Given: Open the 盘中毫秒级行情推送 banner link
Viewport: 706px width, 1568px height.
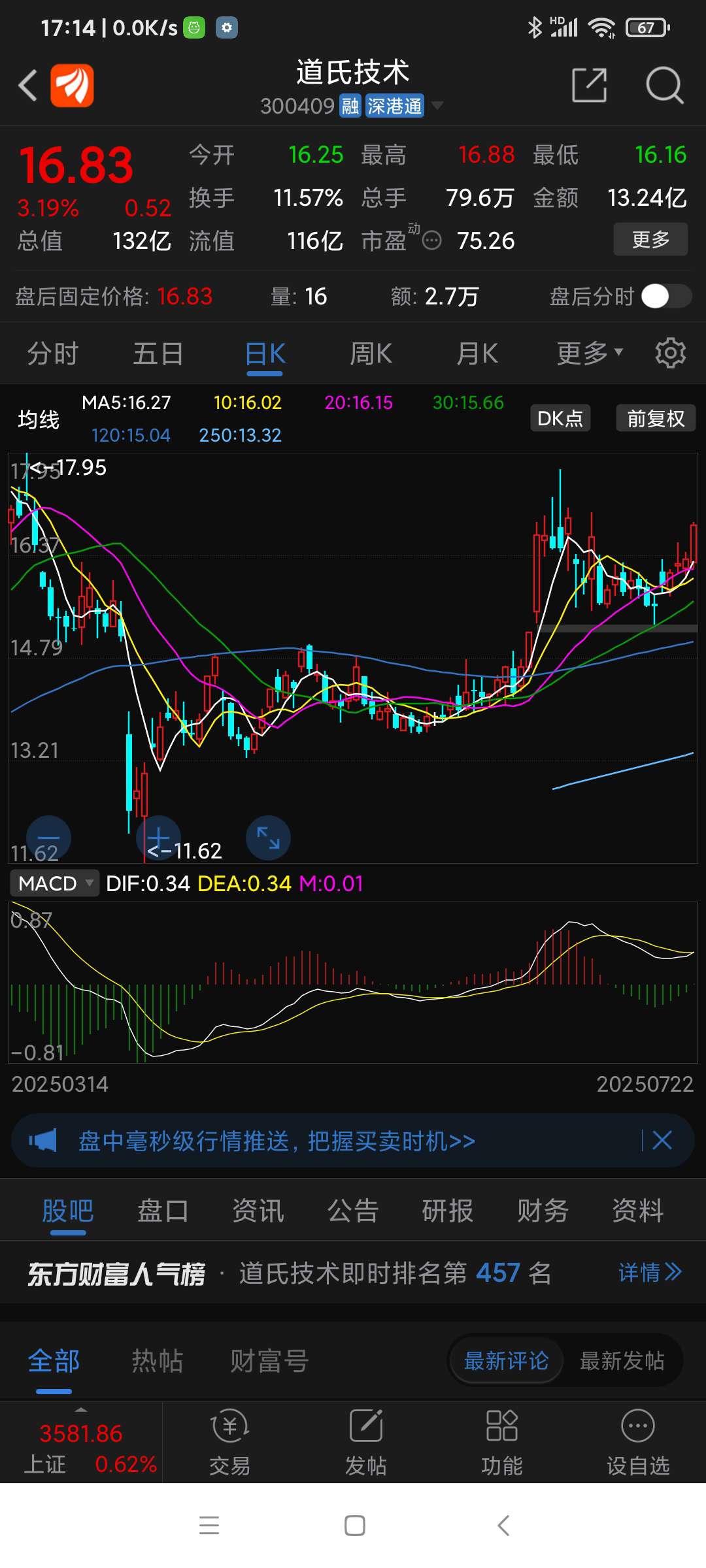Looking at the screenshot, I should tap(277, 1141).
